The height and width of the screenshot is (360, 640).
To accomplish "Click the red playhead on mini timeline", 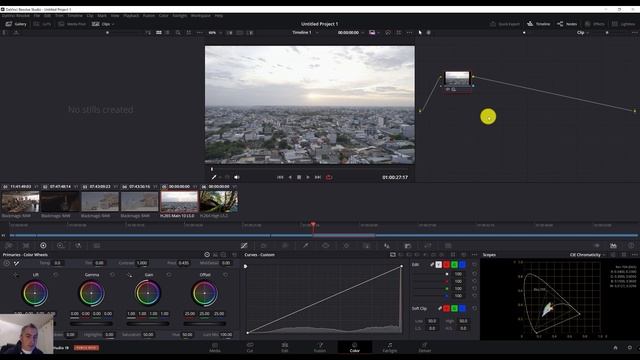I will 313,224.
